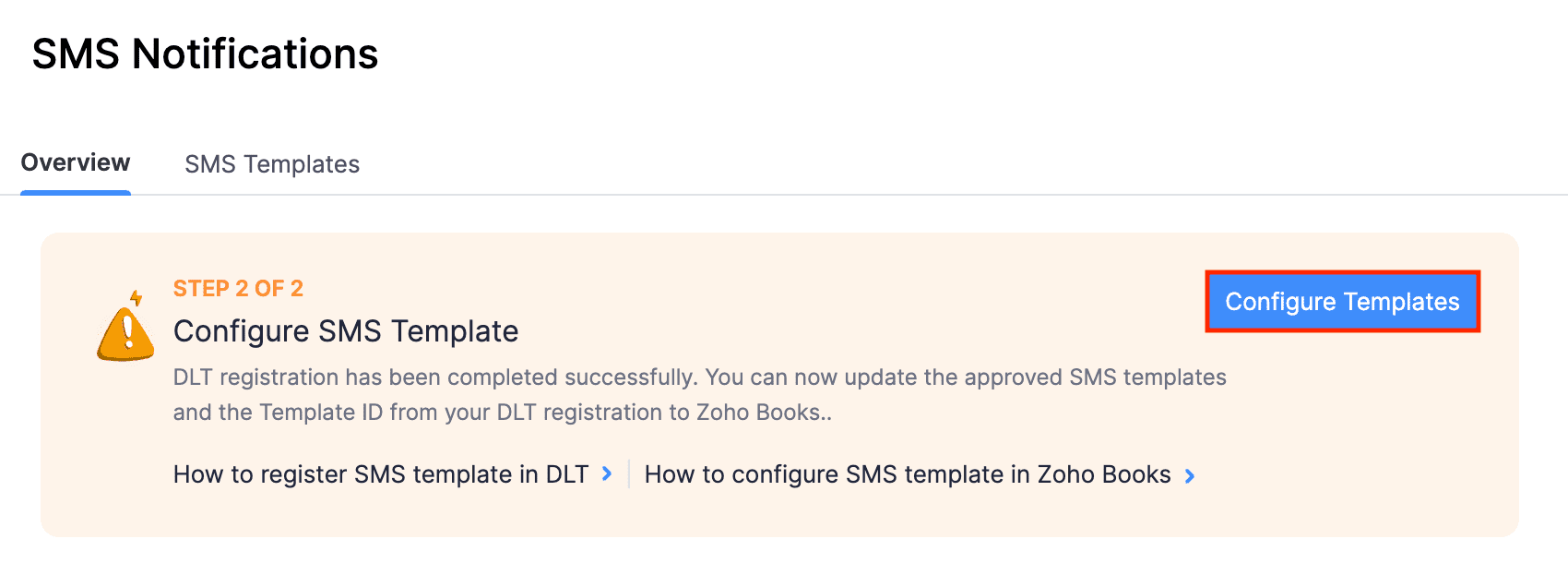
Task: Switch to the SMS Templates tab
Action: tap(272, 163)
